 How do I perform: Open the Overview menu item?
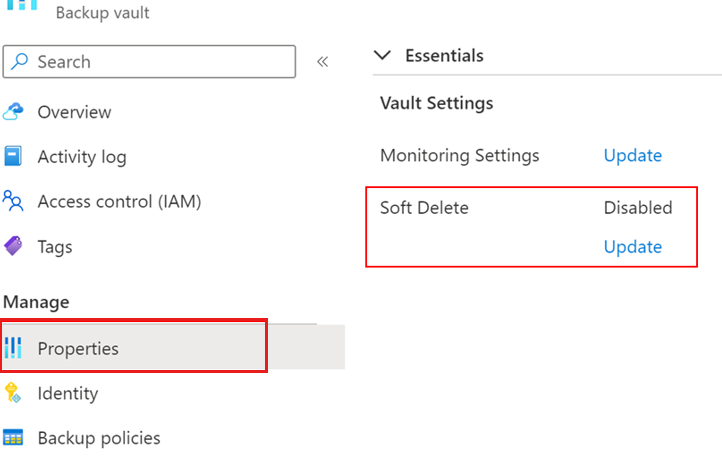[x=74, y=112]
